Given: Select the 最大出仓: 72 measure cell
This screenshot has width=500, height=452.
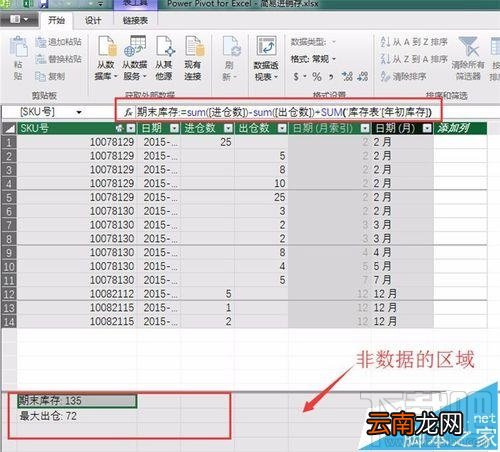Looking at the screenshot, I should pos(77,416).
